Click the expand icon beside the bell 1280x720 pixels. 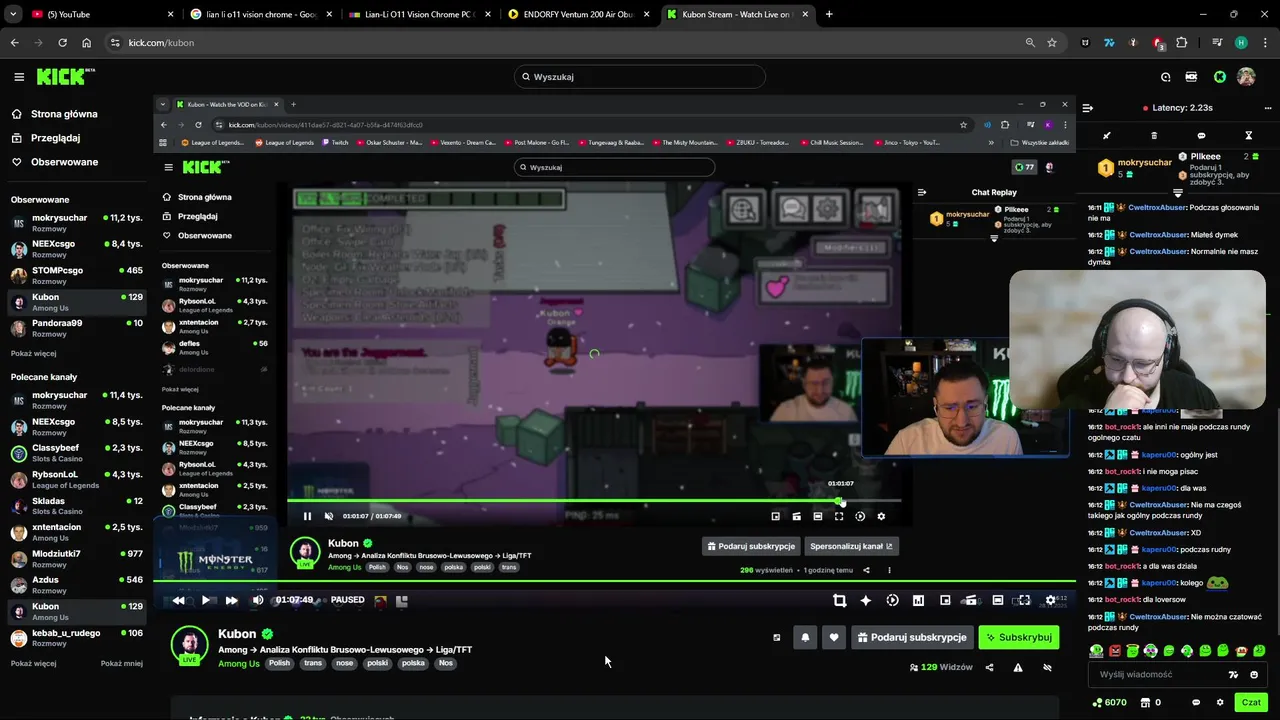pos(777,637)
